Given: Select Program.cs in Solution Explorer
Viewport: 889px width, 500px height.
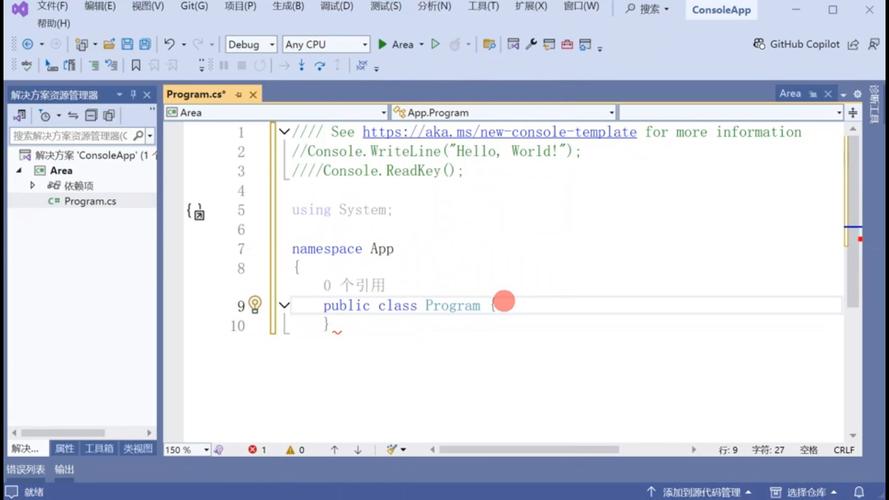Looking at the screenshot, I should point(90,201).
